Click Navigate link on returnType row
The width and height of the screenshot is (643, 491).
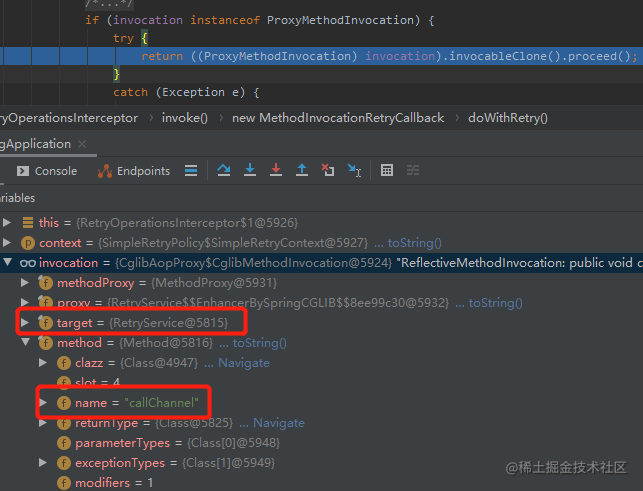pos(279,422)
